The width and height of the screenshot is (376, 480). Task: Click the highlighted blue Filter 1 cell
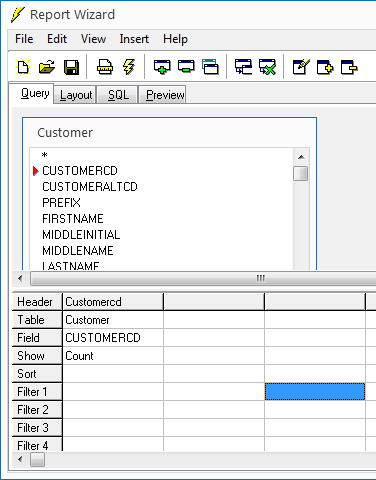[315, 392]
